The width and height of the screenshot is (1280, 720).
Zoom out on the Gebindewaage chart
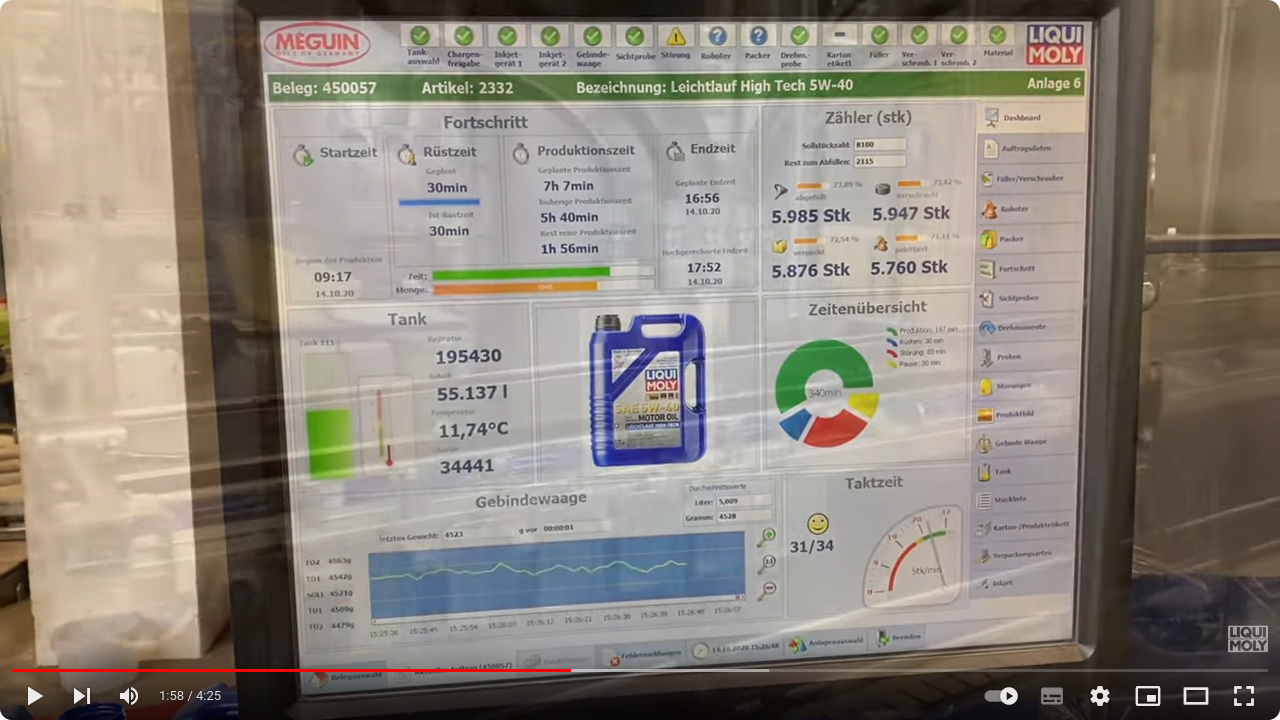(x=767, y=590)
